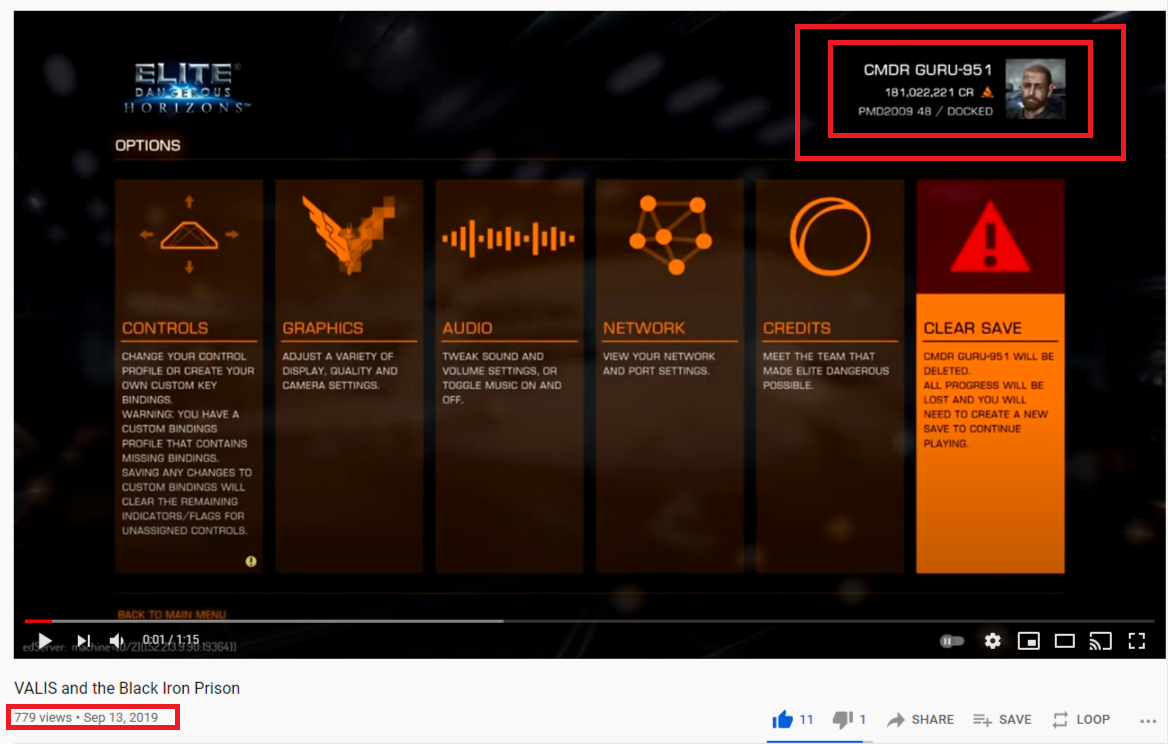Screen dimensions: 1168x744
Task: Click the OPTIONS heading
Action: tap(147, 145)
